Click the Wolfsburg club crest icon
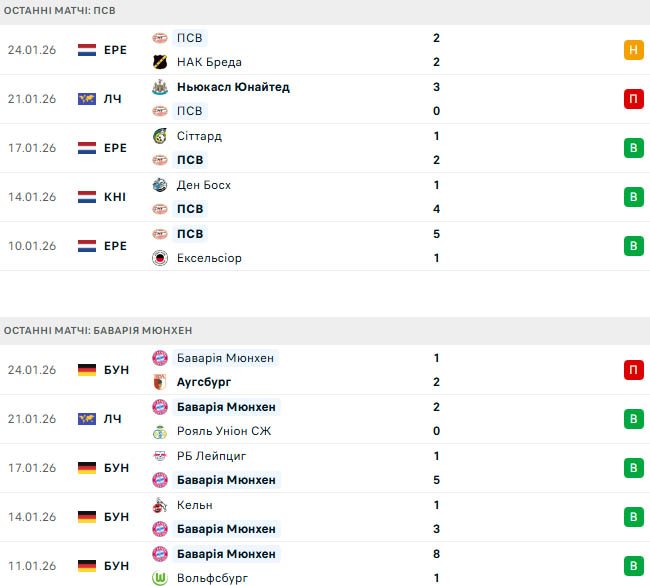Screen dimensions: 650x586 point(160,578)
